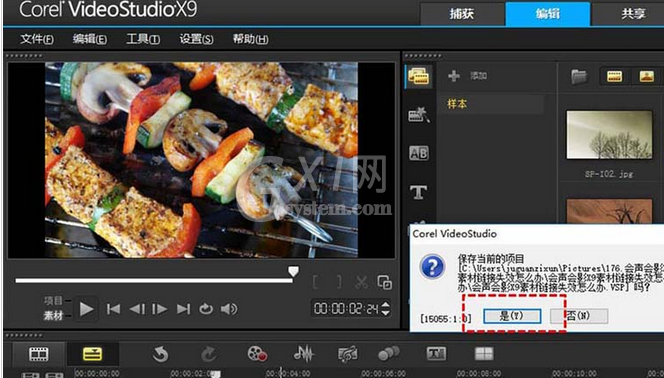Image resolution: width=664 pixels, height=378 pixels.
Task: Open the Title (T) library icon
Action: point(418,192)
